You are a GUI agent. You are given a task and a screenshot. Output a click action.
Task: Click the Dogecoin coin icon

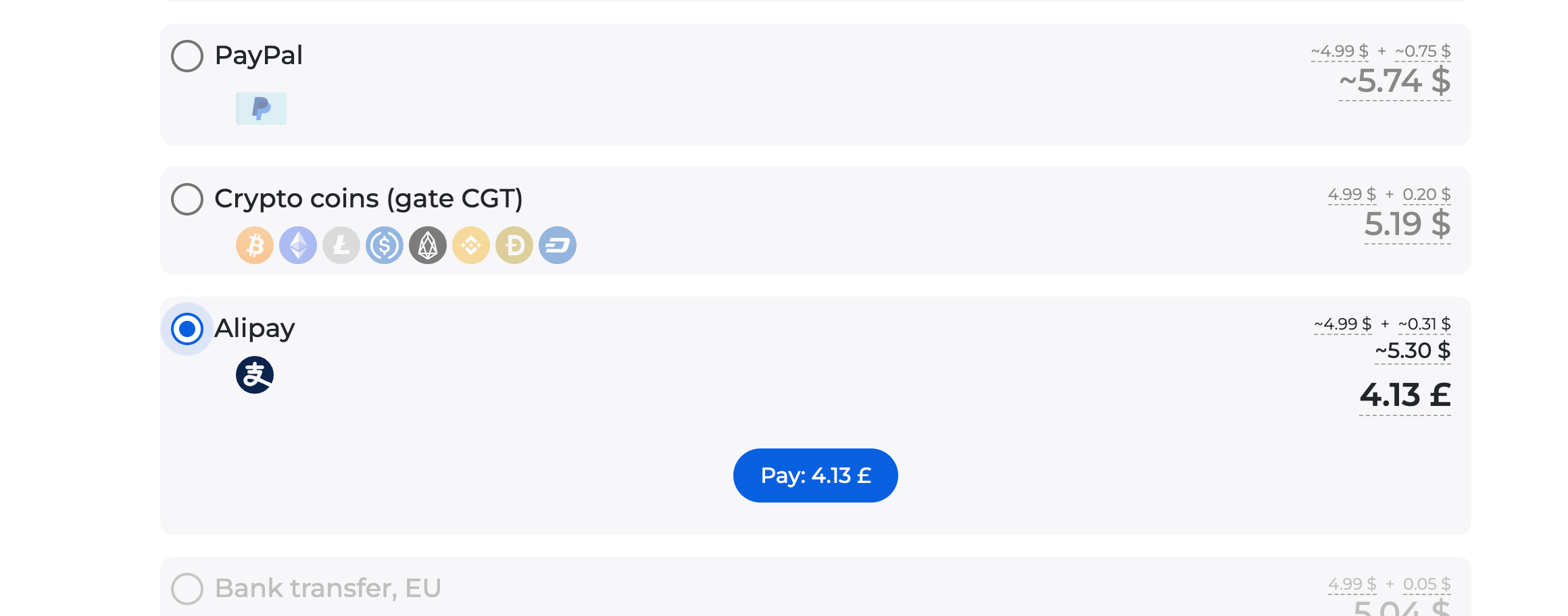[x=514, y=245]
